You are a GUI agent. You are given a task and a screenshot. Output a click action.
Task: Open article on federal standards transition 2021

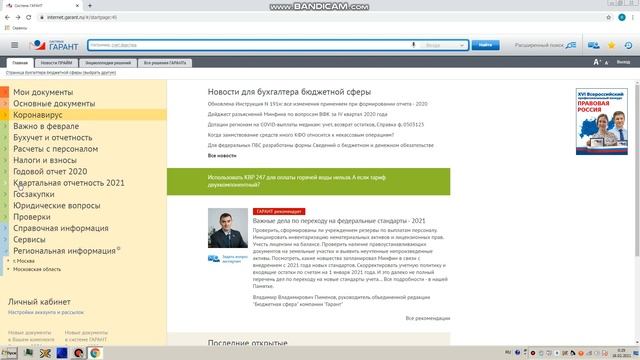pyautogui.click(x=339, y=221)
